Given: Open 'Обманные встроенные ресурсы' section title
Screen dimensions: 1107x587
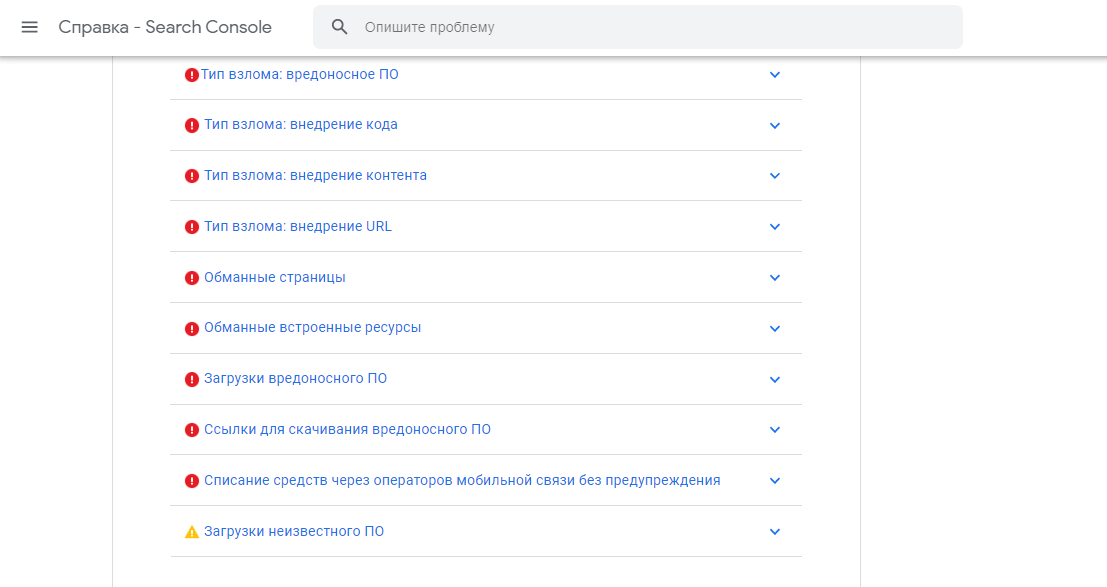Looking at the screenshot, I should coord(312,328).
